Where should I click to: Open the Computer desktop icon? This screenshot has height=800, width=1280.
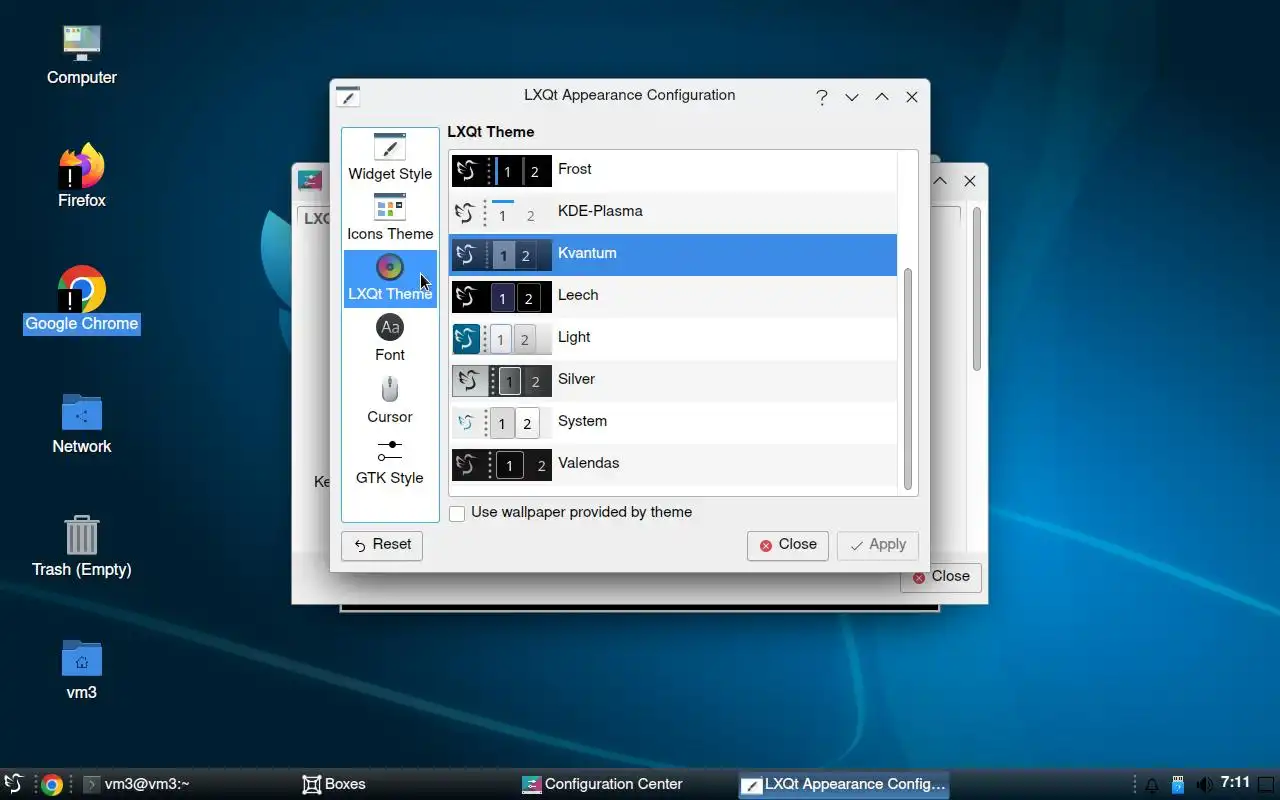(x=82, y=54)
